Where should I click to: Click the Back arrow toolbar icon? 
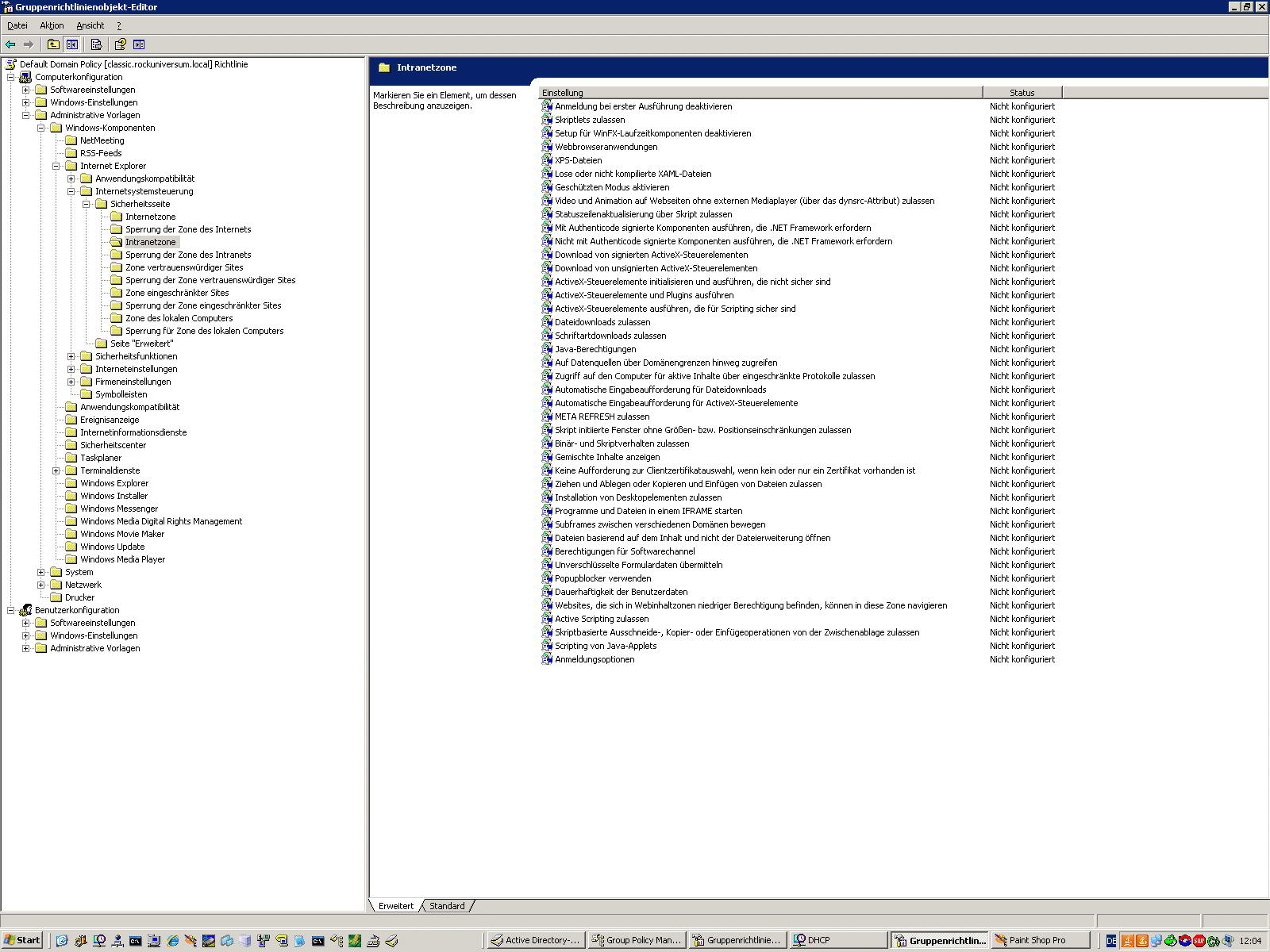pyautogui.click(x=10, y=44)
